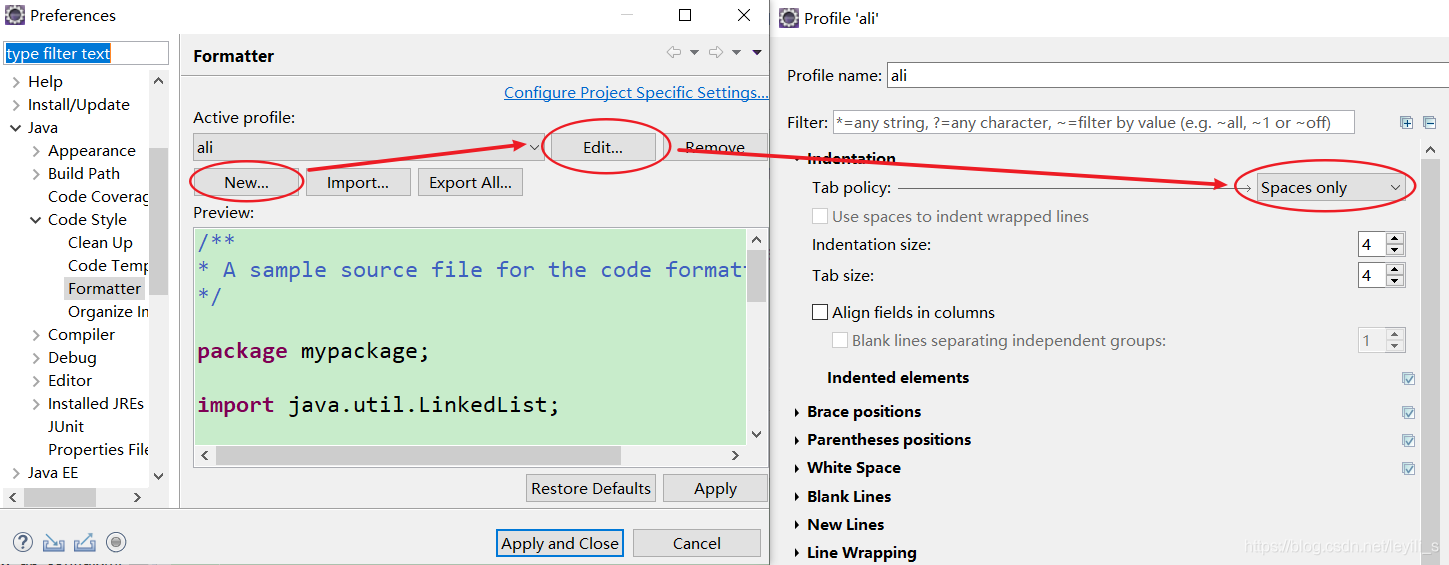
Task: Increase Indentation size with up arrow
Action: tap(1395, 239)
